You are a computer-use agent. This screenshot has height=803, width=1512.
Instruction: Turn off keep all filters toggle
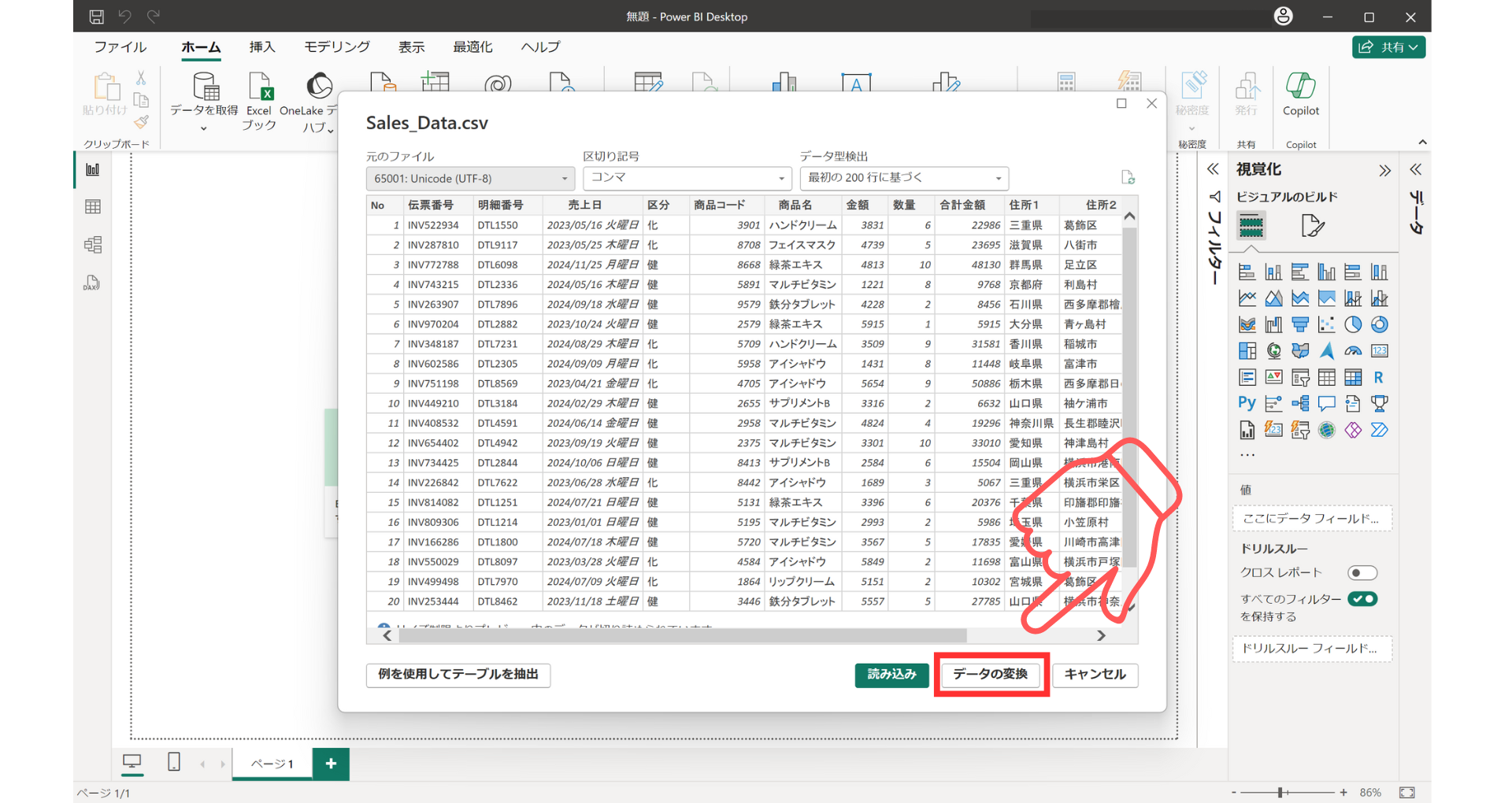tap(1362, 599)
